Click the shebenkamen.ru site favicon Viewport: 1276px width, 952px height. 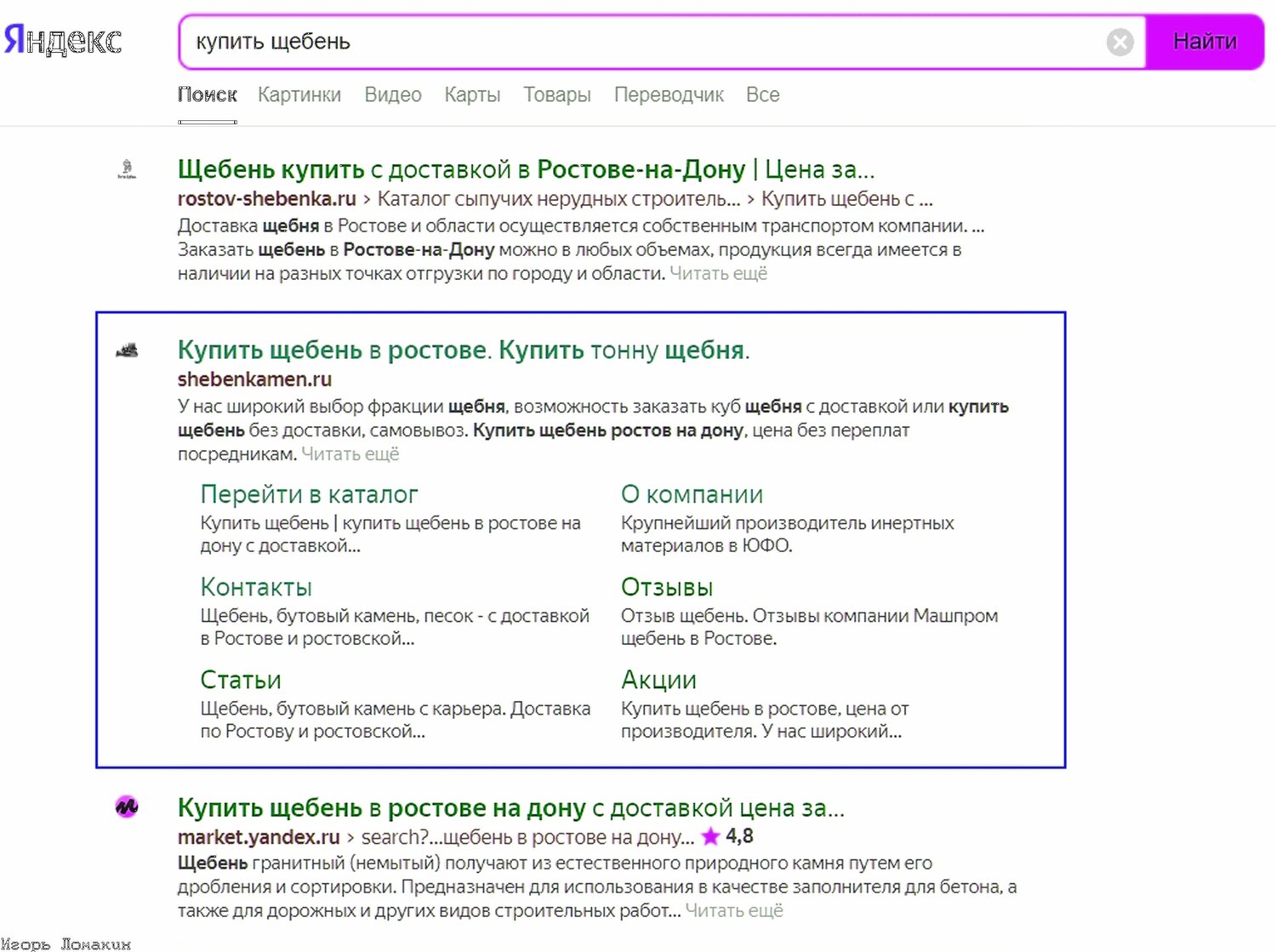coord(127,351)
